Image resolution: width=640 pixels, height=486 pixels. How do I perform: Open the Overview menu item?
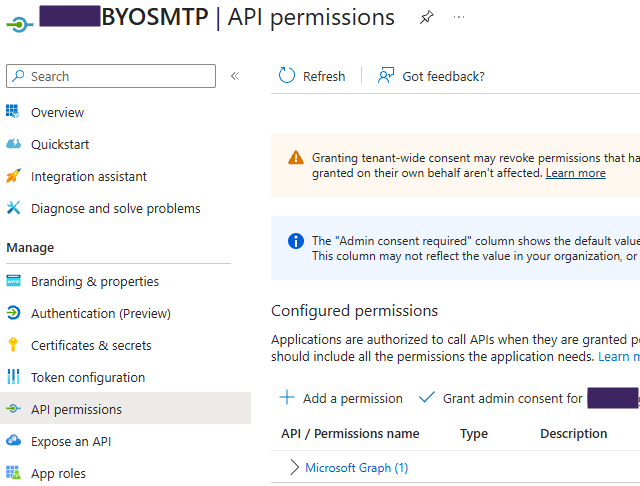click(58, 112)
